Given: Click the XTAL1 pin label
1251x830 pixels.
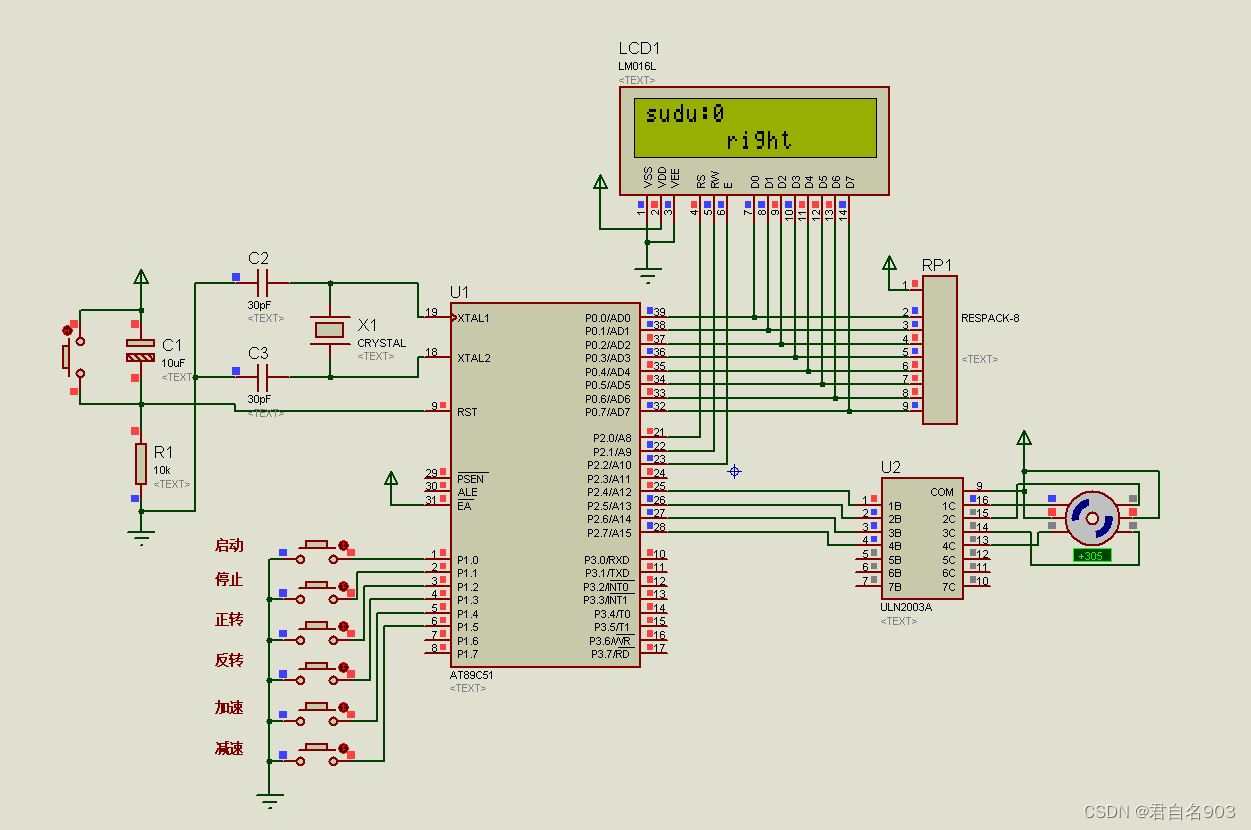Looking at the screenshot, I should click(x=474, y=318).
